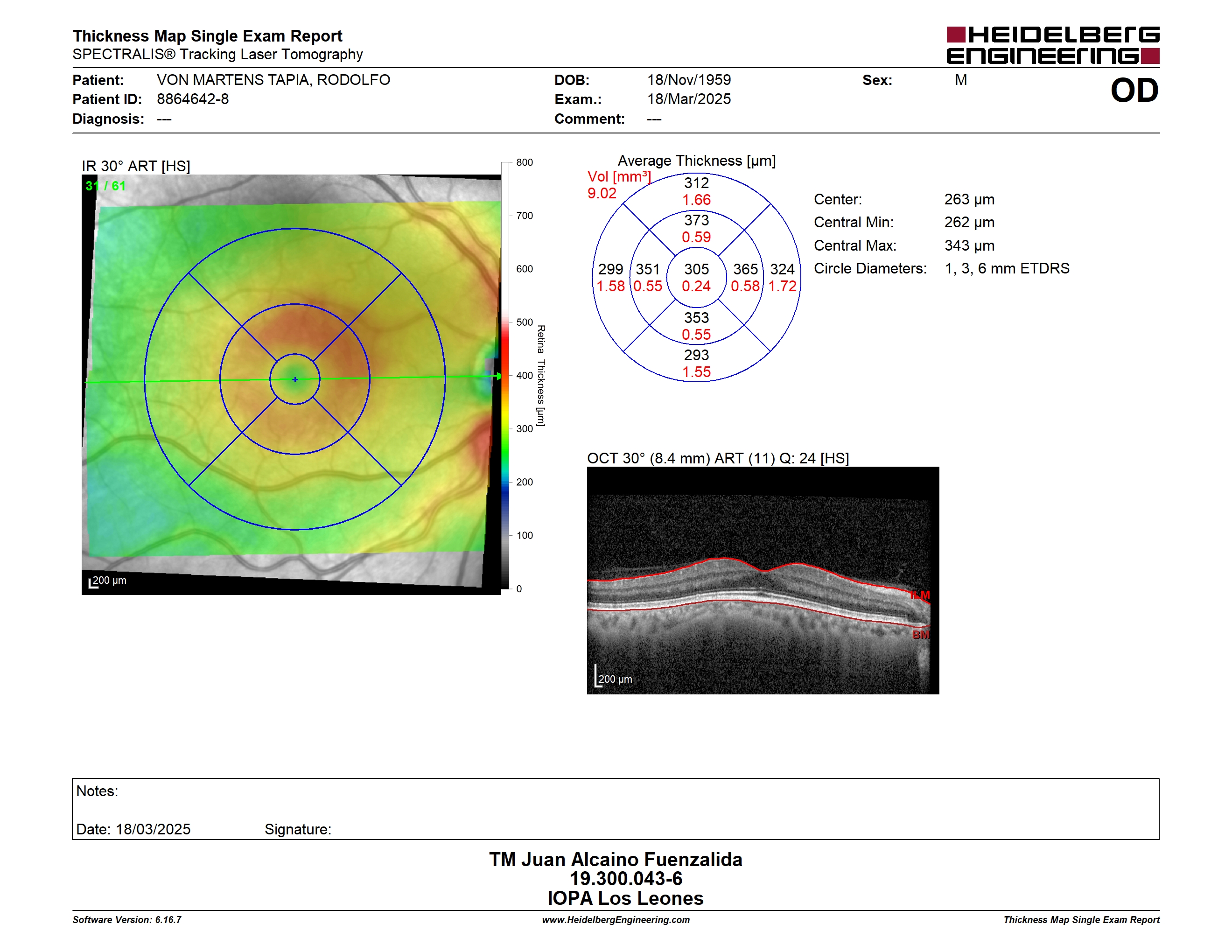Click the OCT B-scan image
1232x952 pixels.
click(x=763, y=581)
